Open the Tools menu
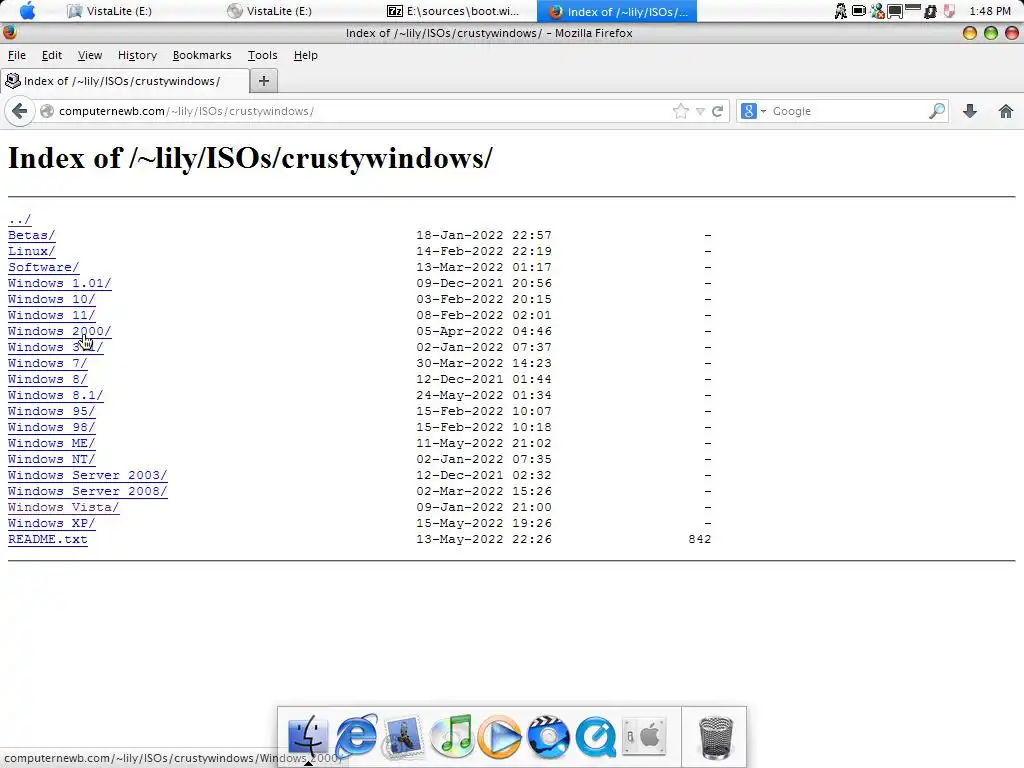The height and width of the screenshot is (768, 1024). click(263, 56)
